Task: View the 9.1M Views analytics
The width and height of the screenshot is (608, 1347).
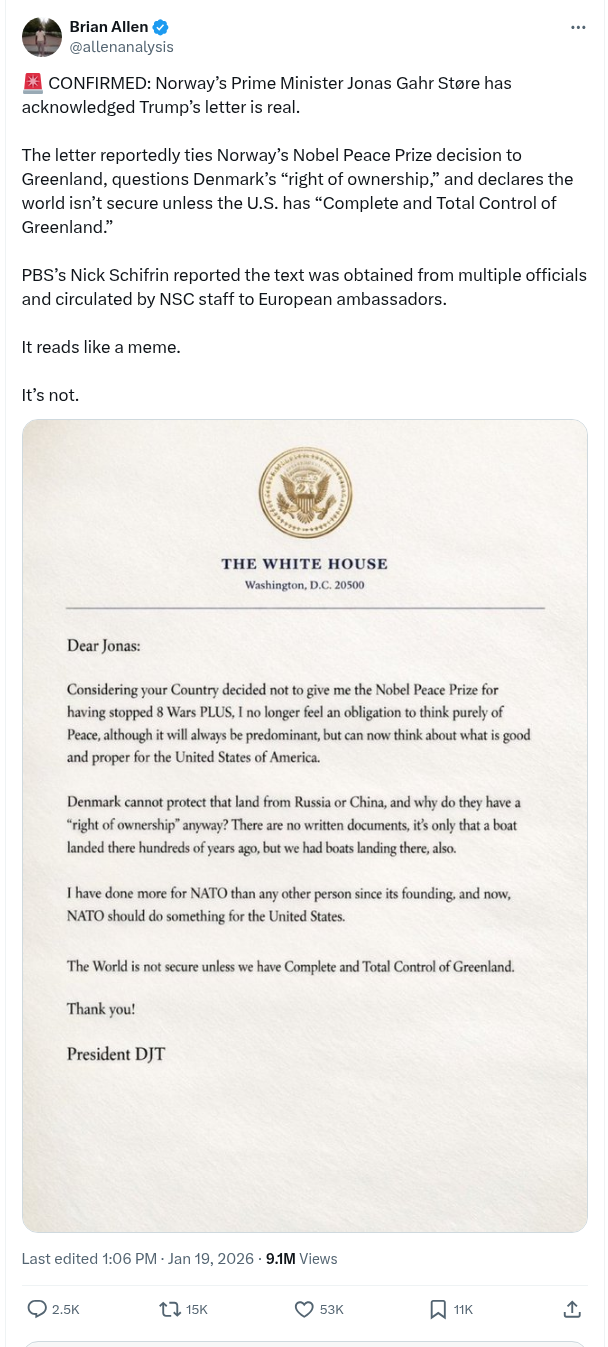Action: pos(301,1259)
